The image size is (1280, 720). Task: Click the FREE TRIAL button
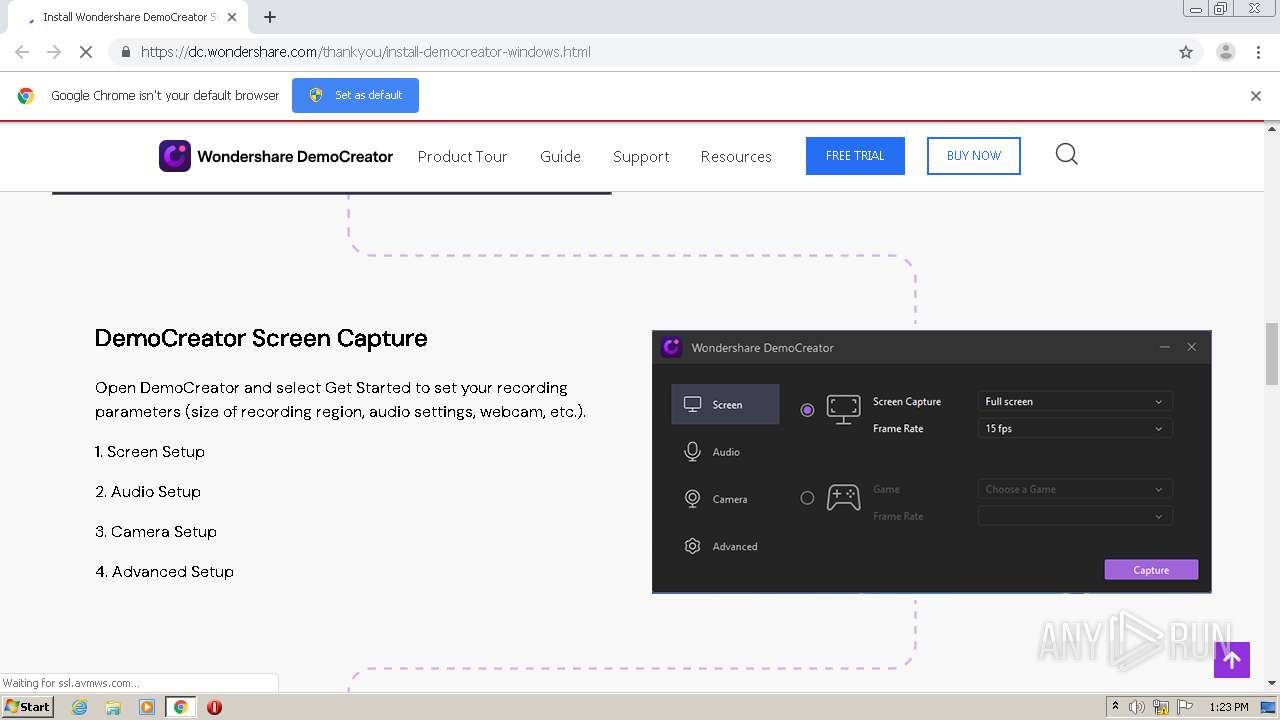coord(855,156)
